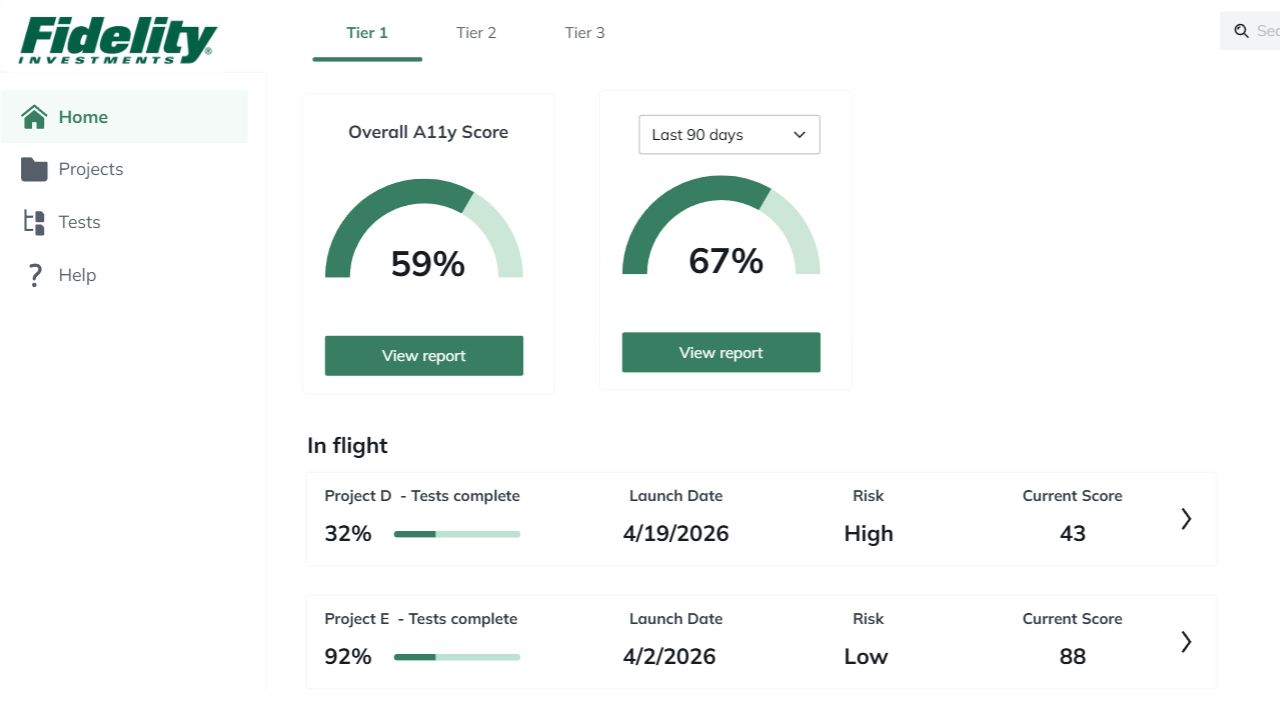Image resolution: width=1280 pixels, height=720 pixels.
Task: Expand Project D row chevron
Action: tap(1186, 519)
